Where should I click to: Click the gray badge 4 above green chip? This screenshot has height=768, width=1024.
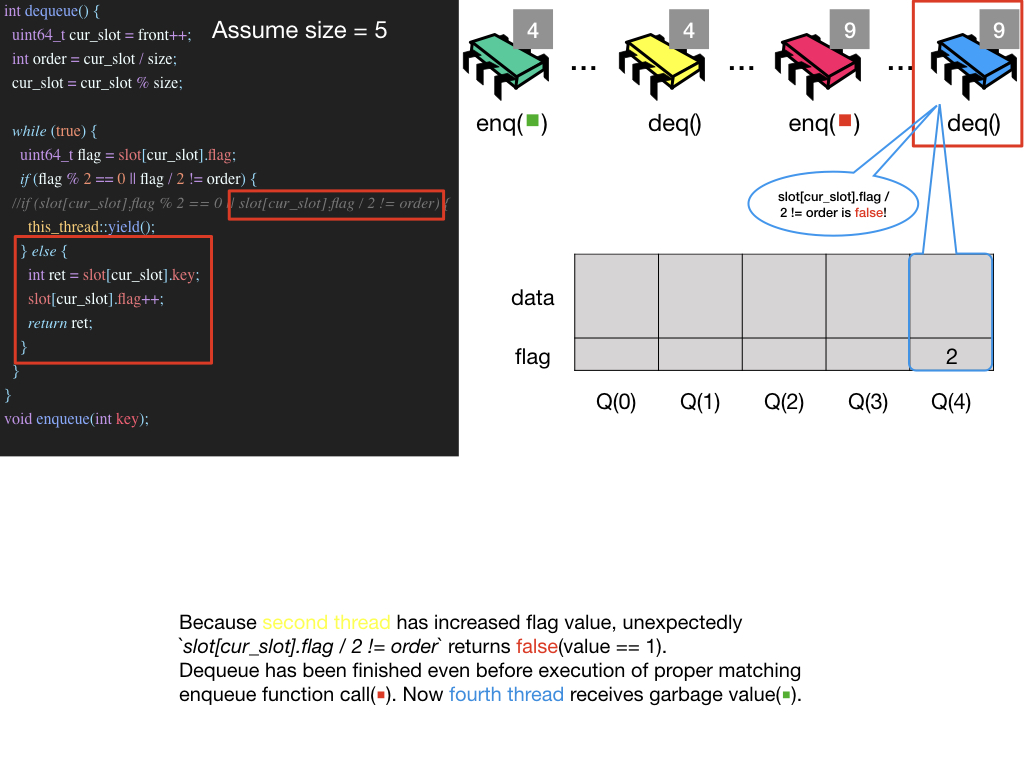point(533,29)
